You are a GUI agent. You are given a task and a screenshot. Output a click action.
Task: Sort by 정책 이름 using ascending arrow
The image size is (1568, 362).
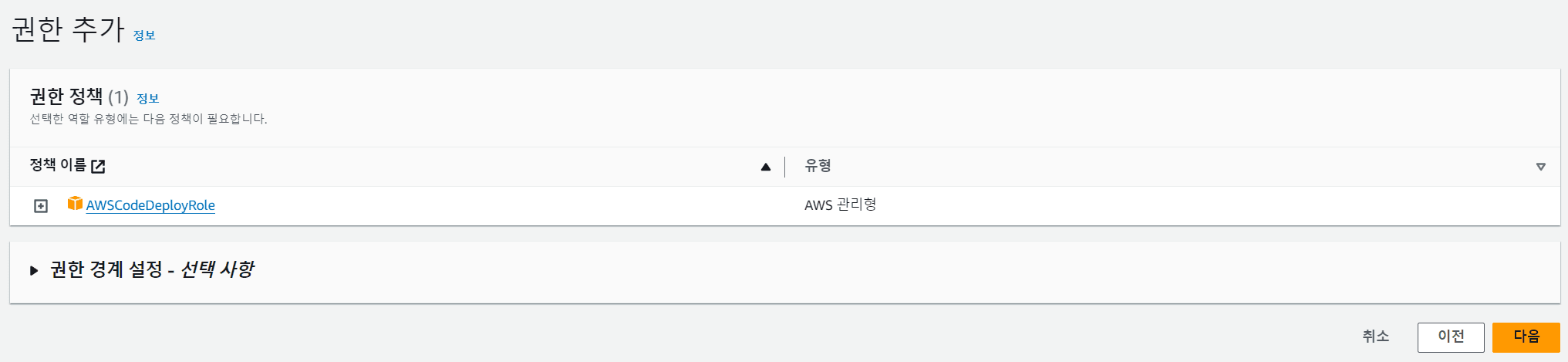click(765, 167)
